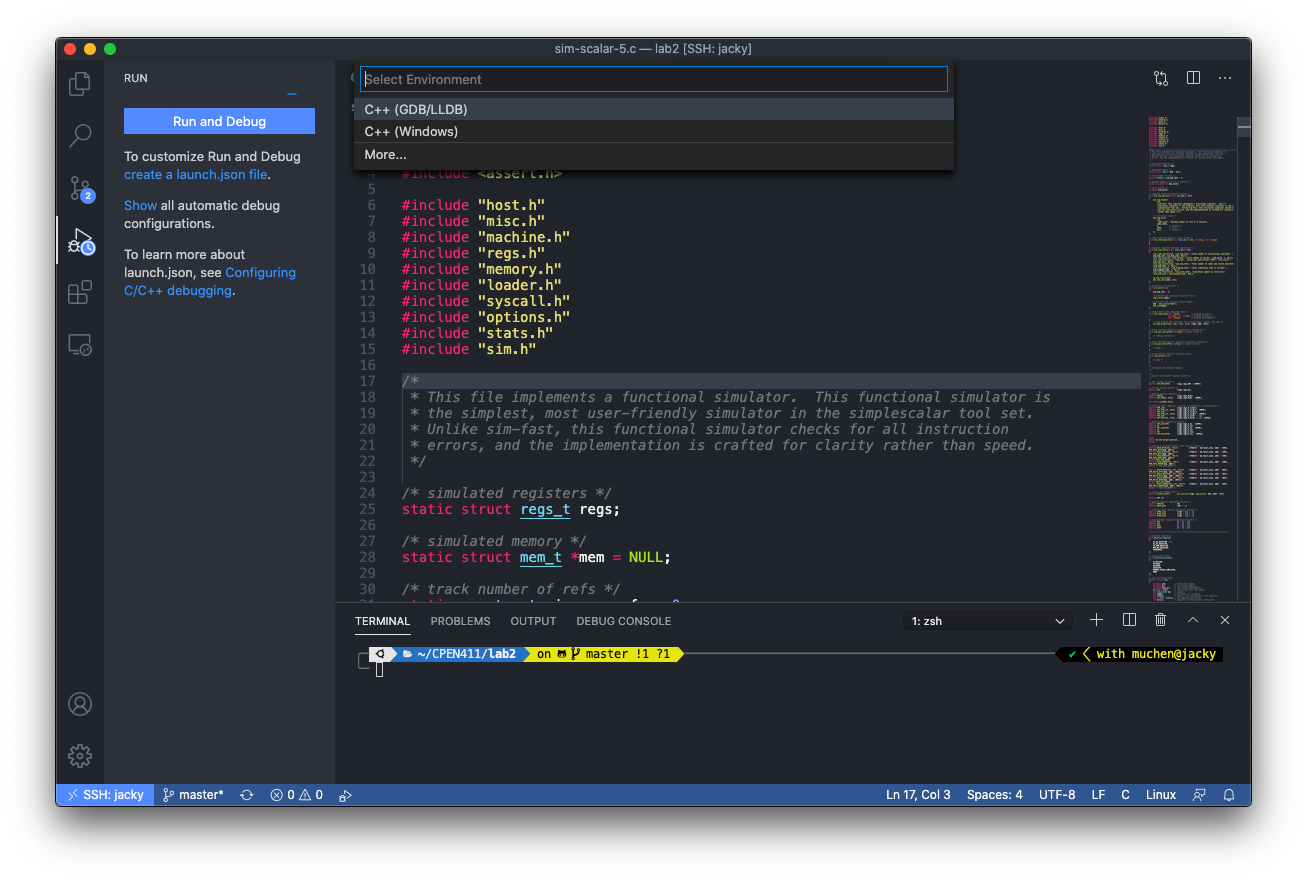Click the Accounts icon in activity bar
Screen dimensions: 1307x880
pyautogui.click(x=80, y=704)
